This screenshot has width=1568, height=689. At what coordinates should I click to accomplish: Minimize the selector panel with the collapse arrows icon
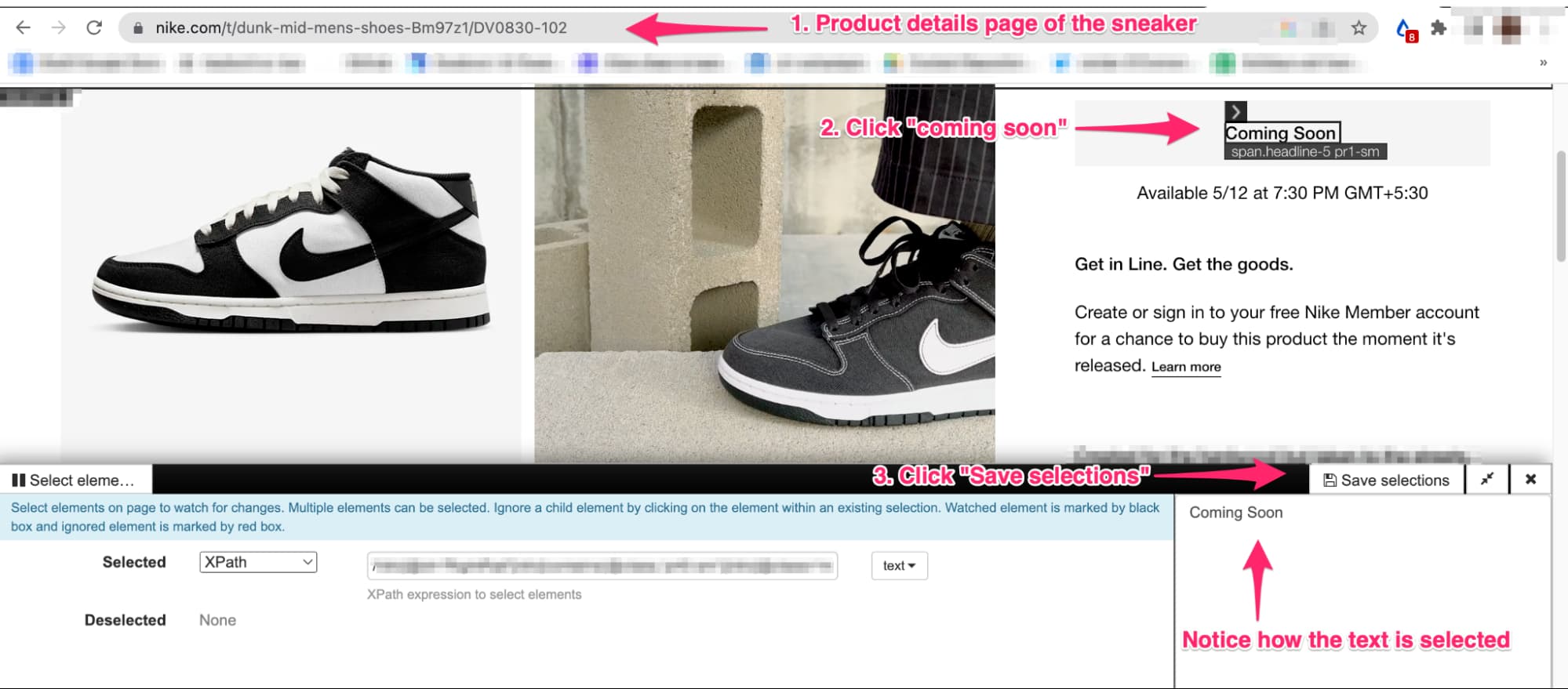[x=1486, y=480]
